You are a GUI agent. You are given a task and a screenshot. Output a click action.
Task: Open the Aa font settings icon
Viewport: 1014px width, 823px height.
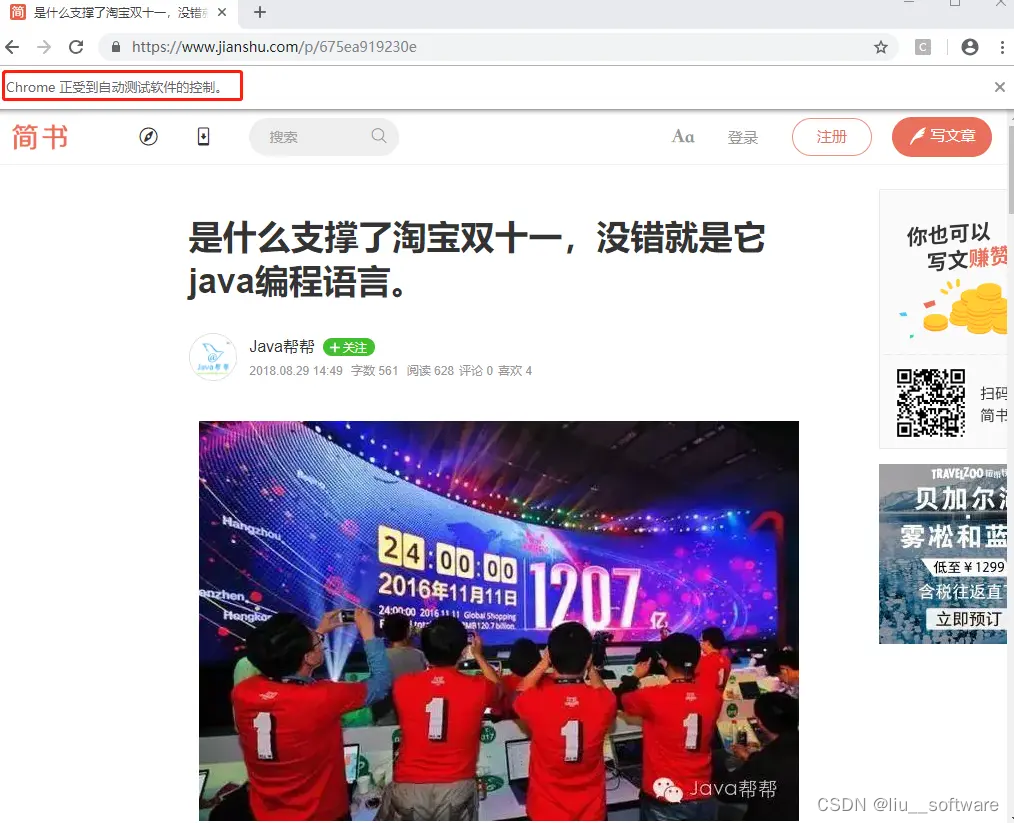683,137
